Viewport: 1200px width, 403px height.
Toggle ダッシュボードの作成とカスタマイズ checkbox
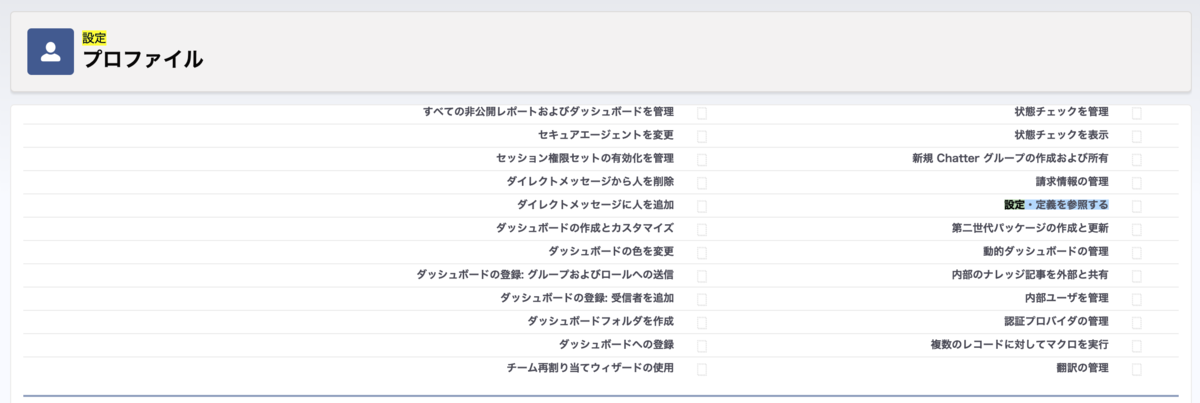point(702,229)
